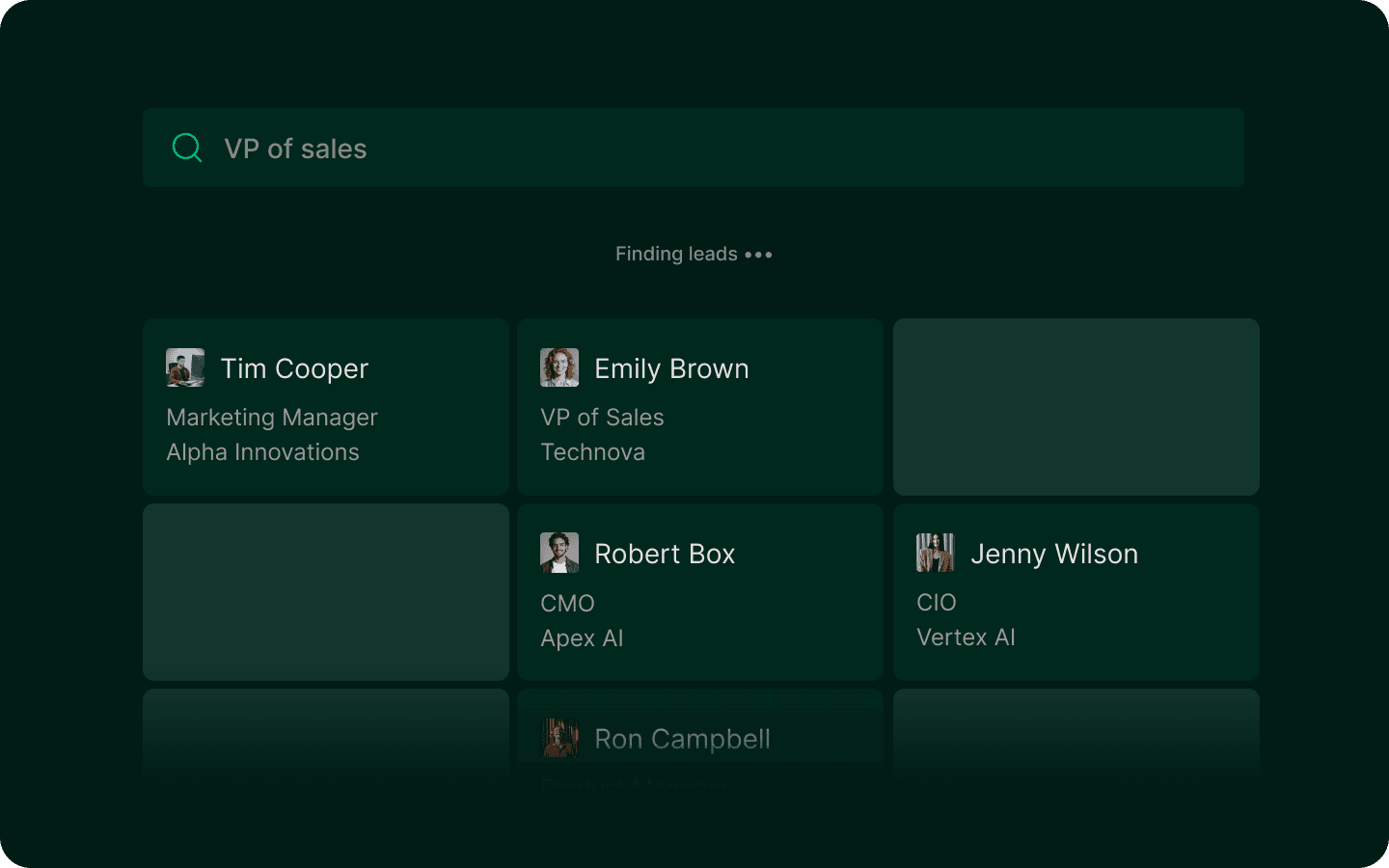Click the 'Technova' company name

[592, 452]
